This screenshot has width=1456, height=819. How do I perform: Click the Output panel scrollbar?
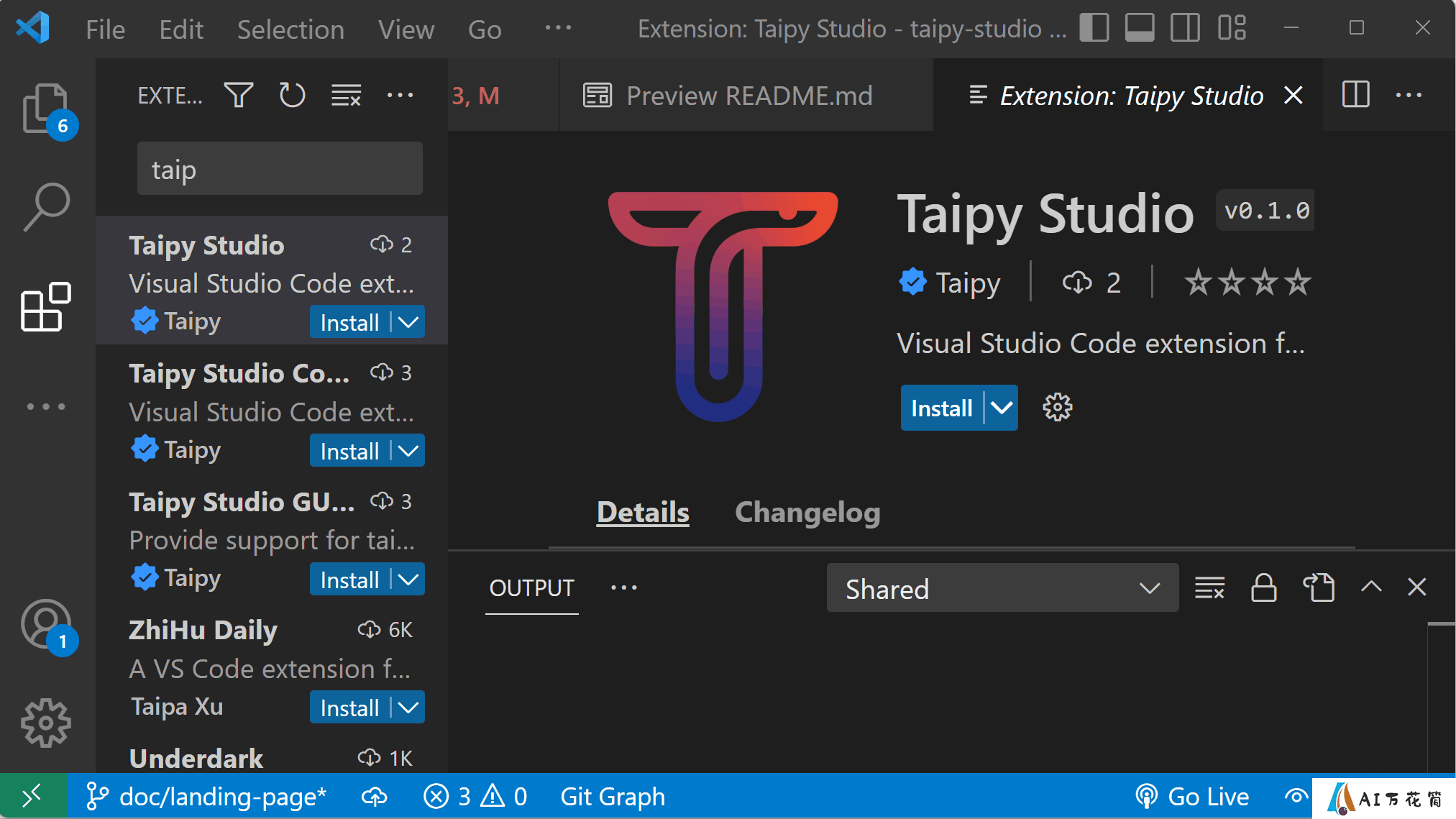[1441, 697]
